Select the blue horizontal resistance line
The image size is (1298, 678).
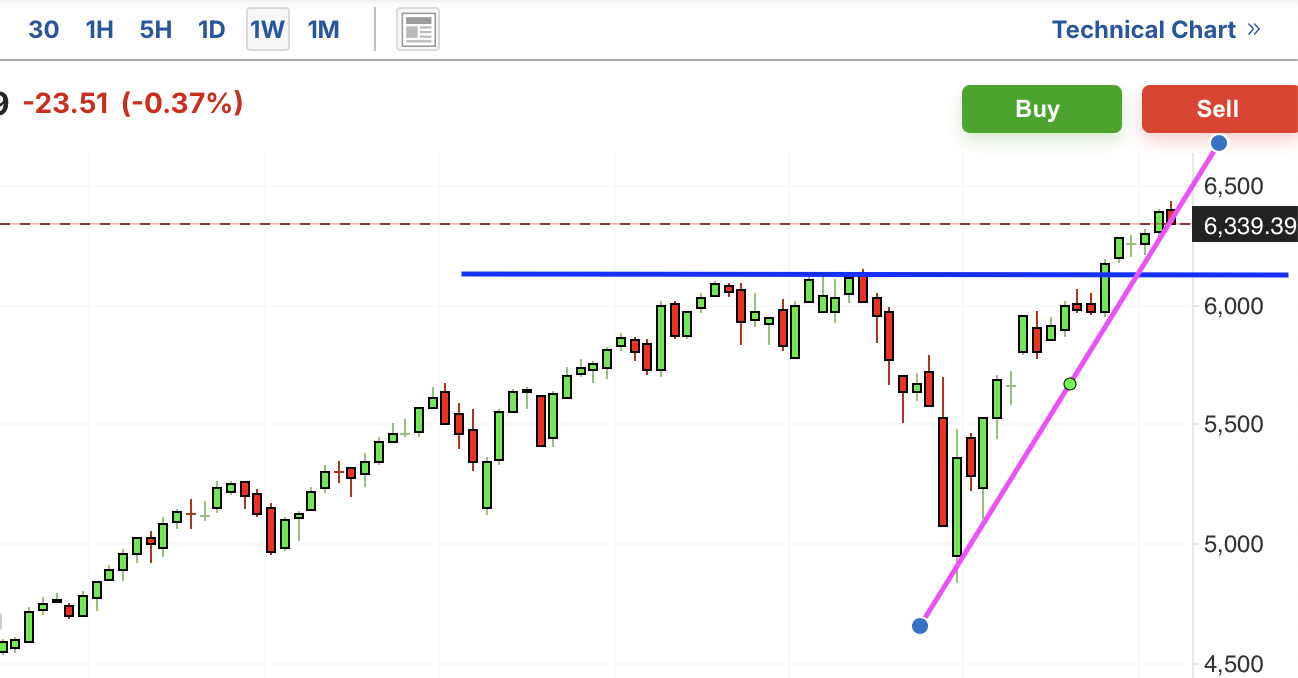coord(700,273)
